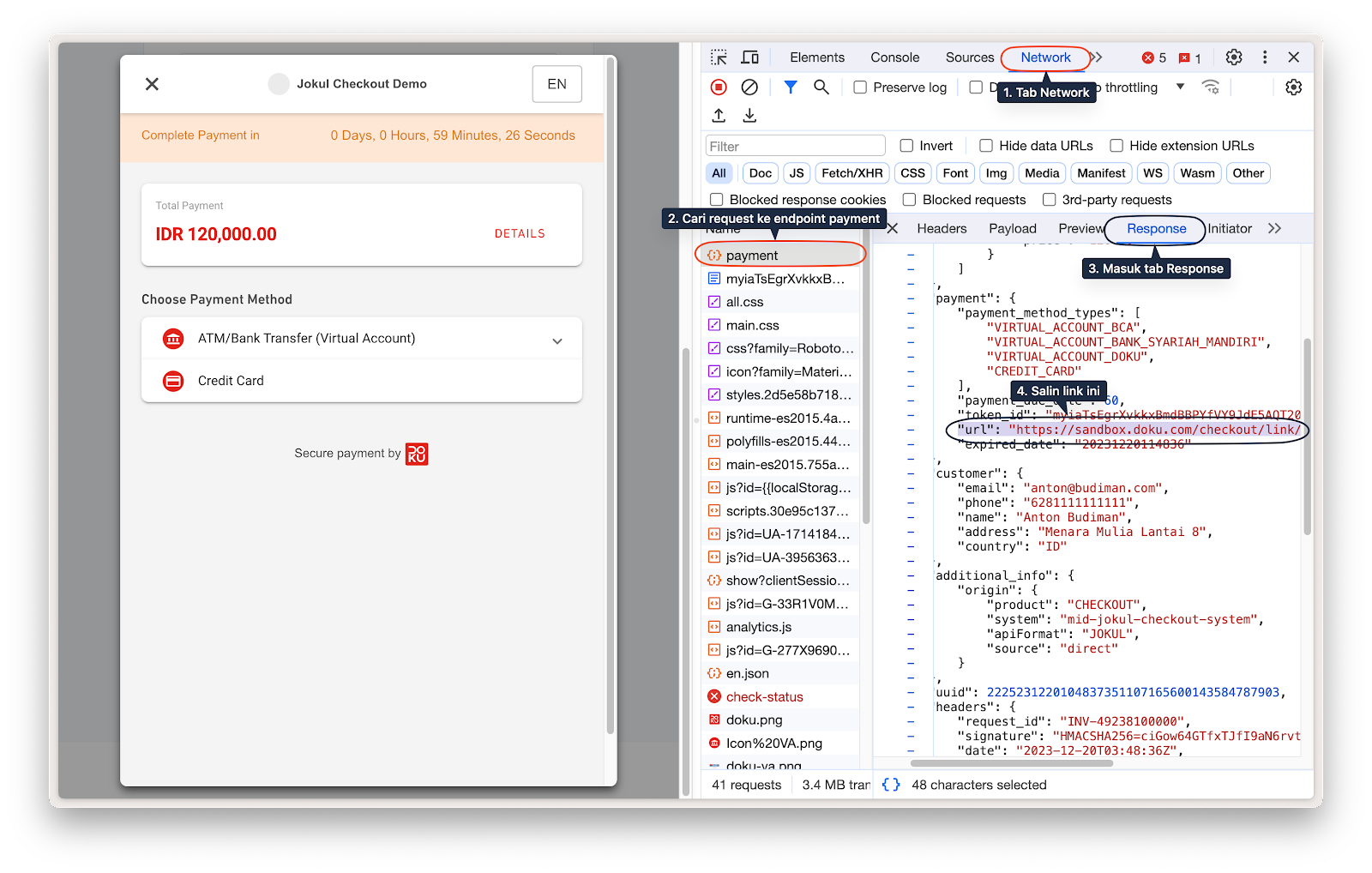Enable Hide data URLs checkbox

[x=986, y=146]
